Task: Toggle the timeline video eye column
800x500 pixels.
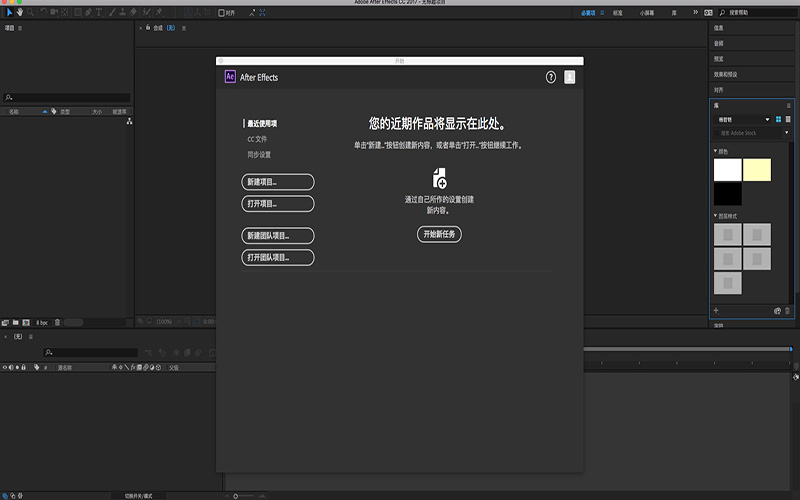Action: (x=5, y=367)
